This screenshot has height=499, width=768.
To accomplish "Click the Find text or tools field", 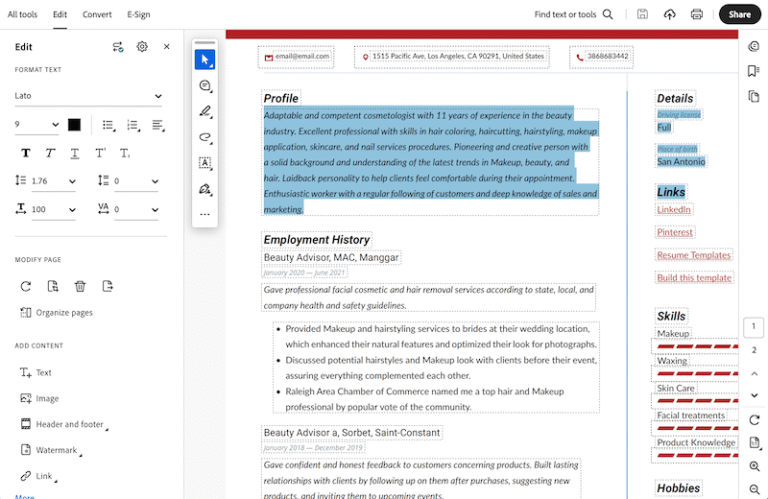I will click(565, 14).
